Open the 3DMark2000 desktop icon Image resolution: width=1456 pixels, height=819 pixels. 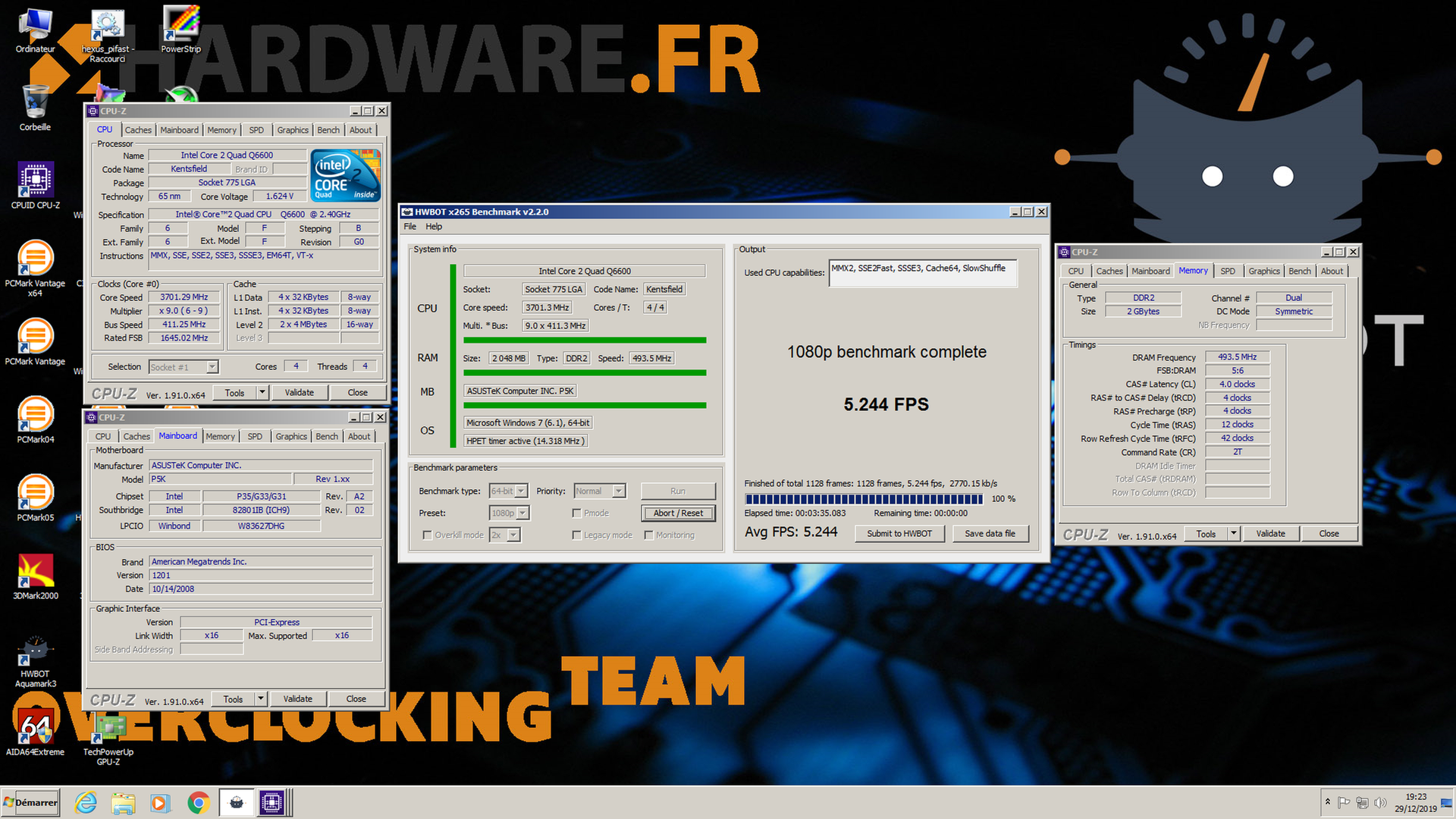tap(35, 576)
